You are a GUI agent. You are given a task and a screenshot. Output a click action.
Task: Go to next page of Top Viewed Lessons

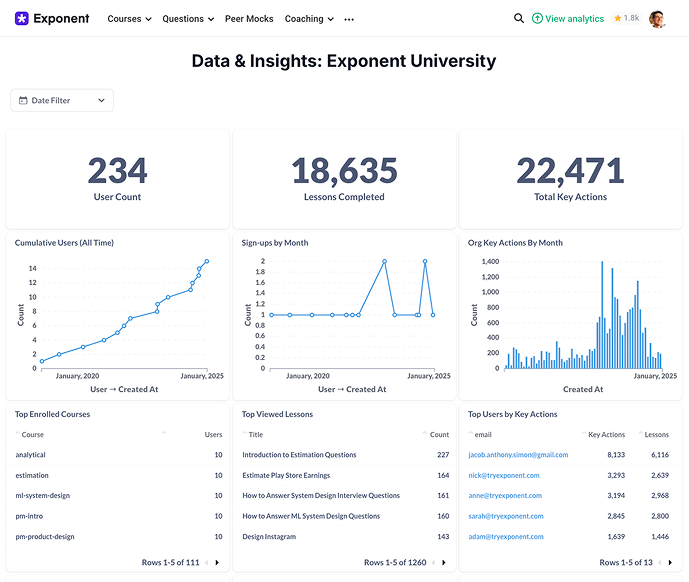click(444, 563)
